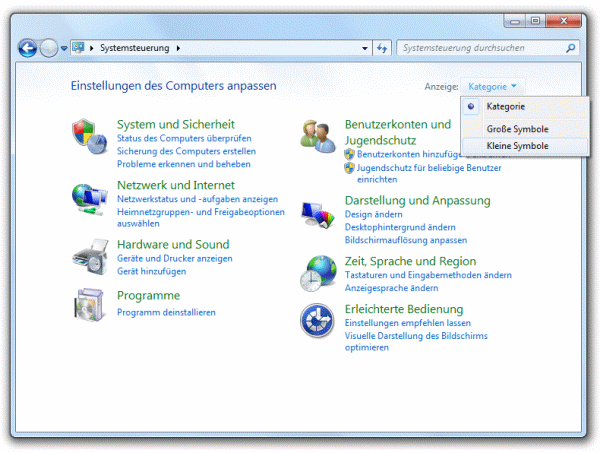Click the Hardware und Sound printer icon

tap(87, 255)
